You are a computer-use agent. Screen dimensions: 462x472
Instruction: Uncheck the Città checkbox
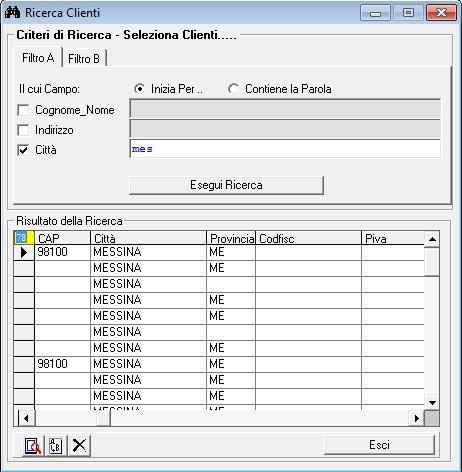click(23, 150)
